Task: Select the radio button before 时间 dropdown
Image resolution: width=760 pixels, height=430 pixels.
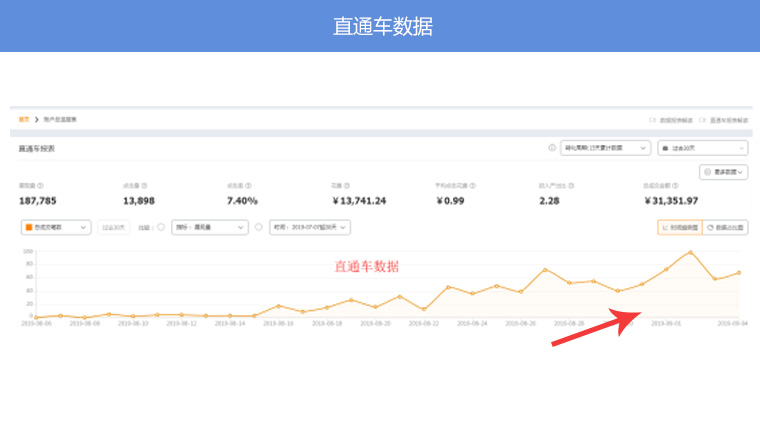Action: pyautogui.click(x=259, y=227)
